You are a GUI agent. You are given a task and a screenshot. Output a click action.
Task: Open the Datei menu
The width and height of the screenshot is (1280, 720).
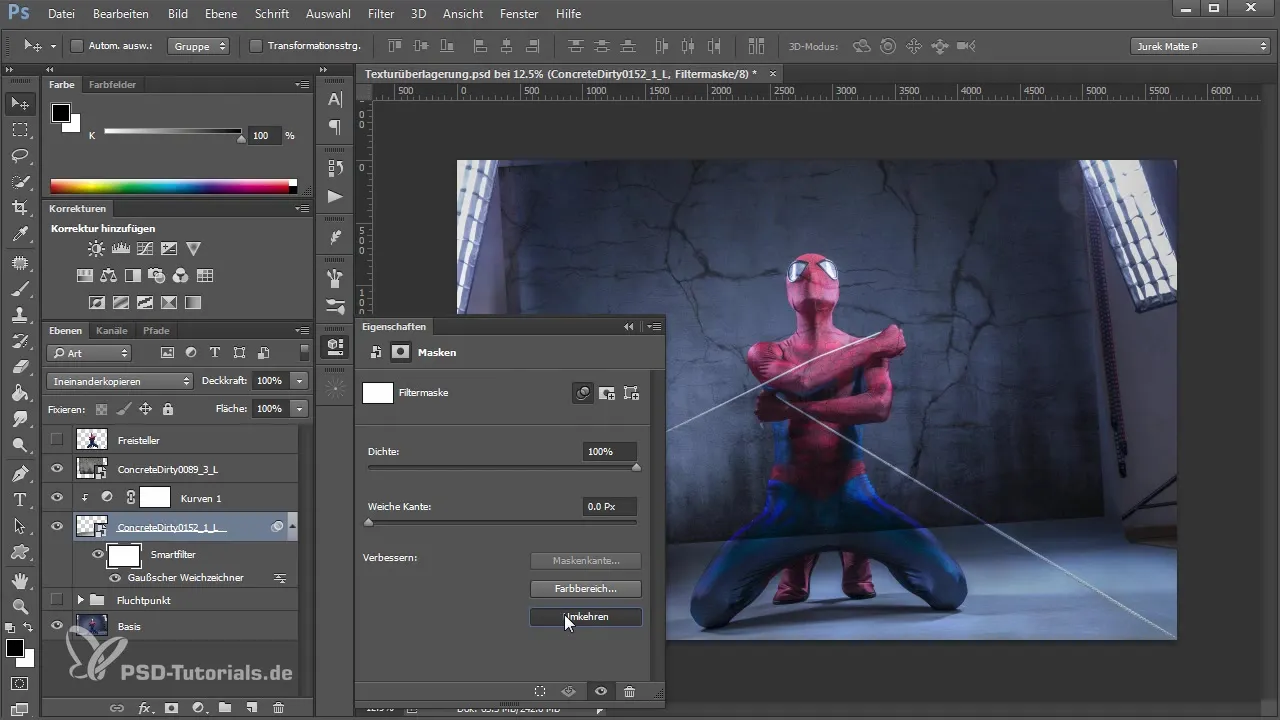point(61,14)
